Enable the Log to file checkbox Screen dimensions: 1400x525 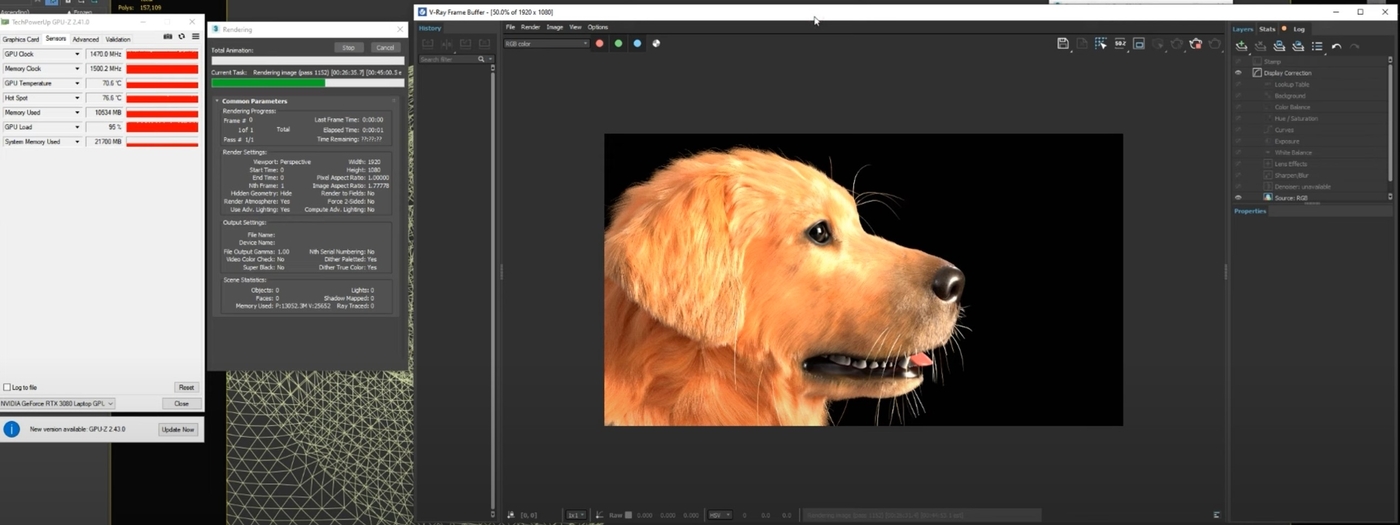tap(7, 387)
